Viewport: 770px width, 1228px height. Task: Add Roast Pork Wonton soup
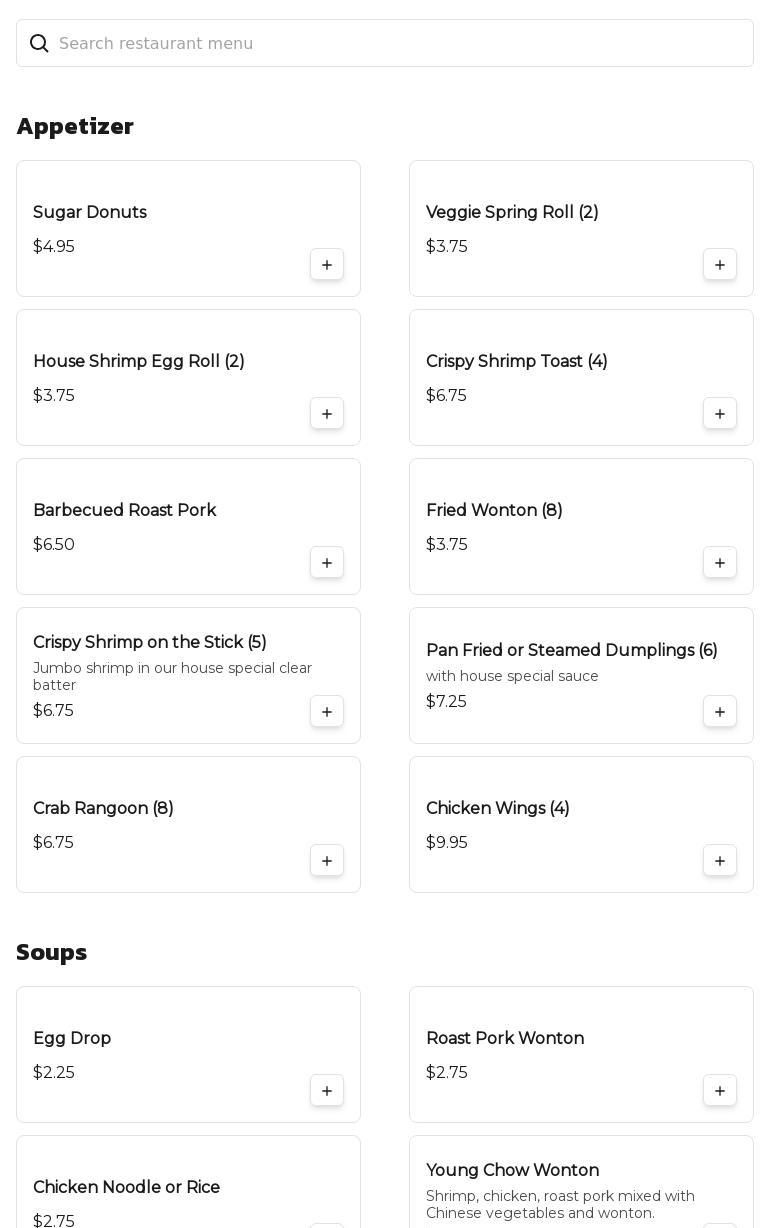pyautogui.click(x=720, y=1091)
